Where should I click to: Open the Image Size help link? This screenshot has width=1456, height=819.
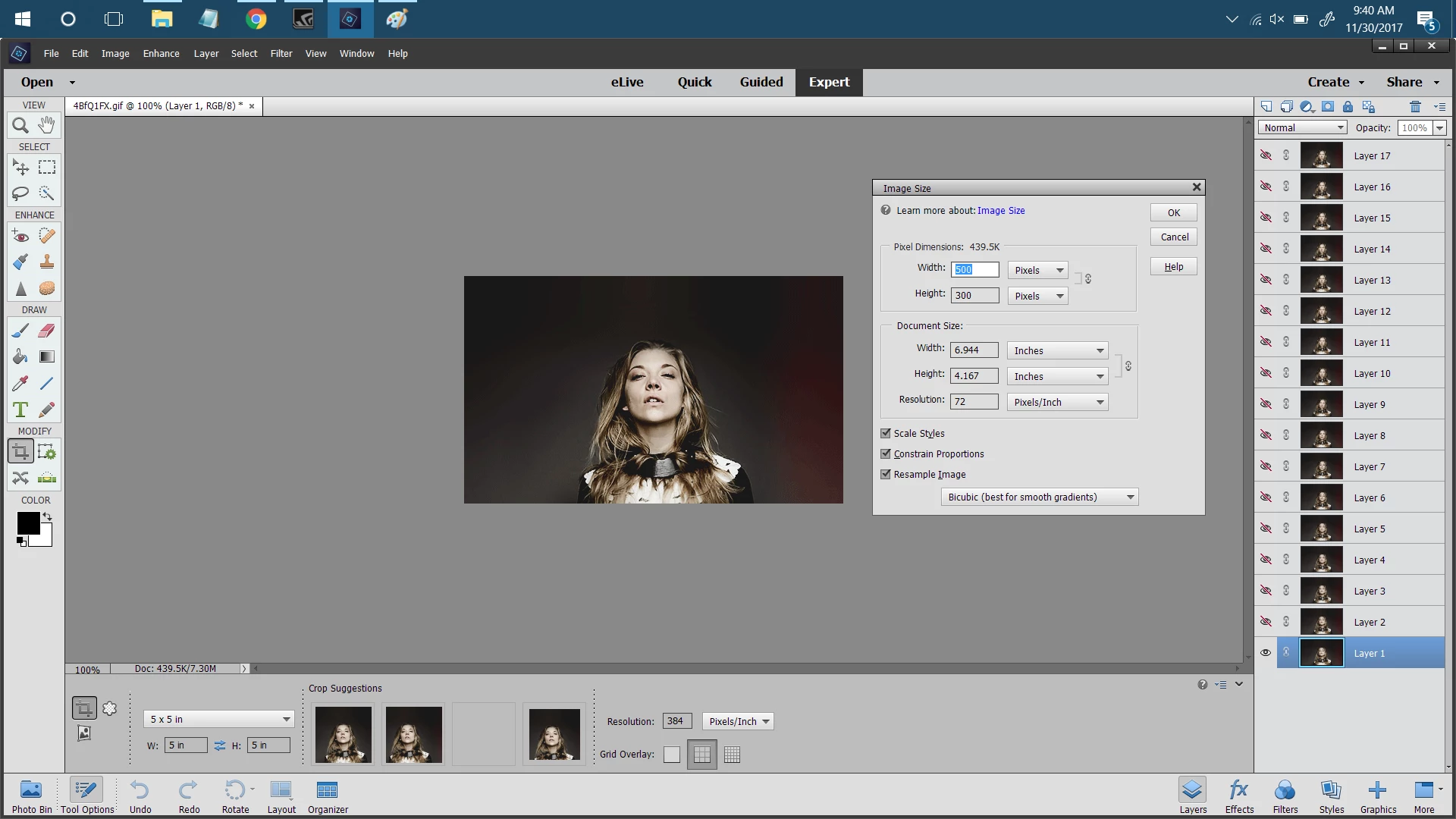pos(1000,211)
